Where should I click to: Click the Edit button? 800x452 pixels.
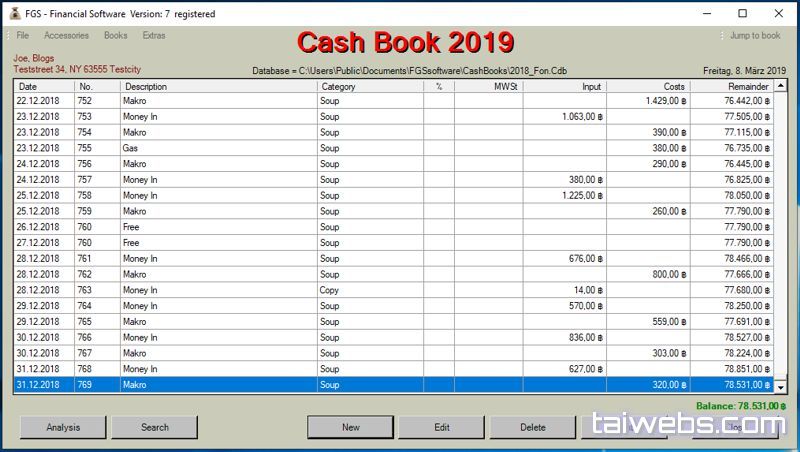441,427
